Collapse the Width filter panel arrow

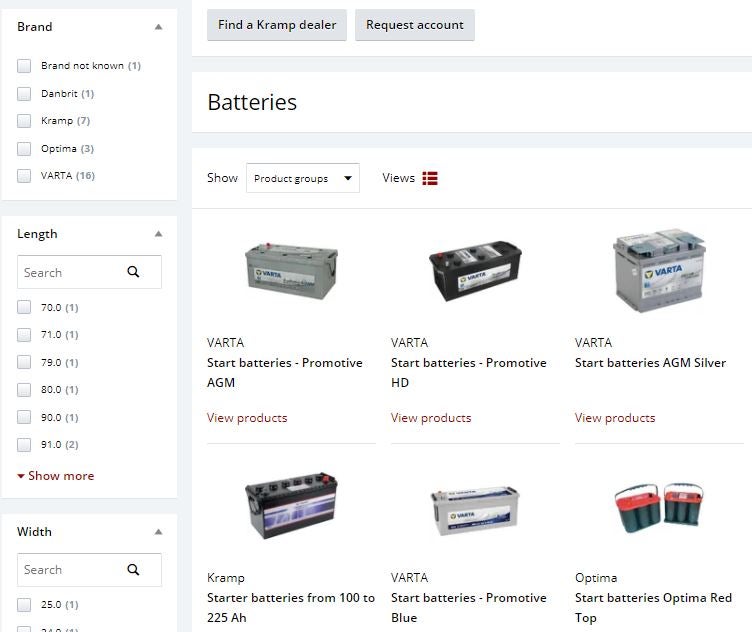point(158,532)
